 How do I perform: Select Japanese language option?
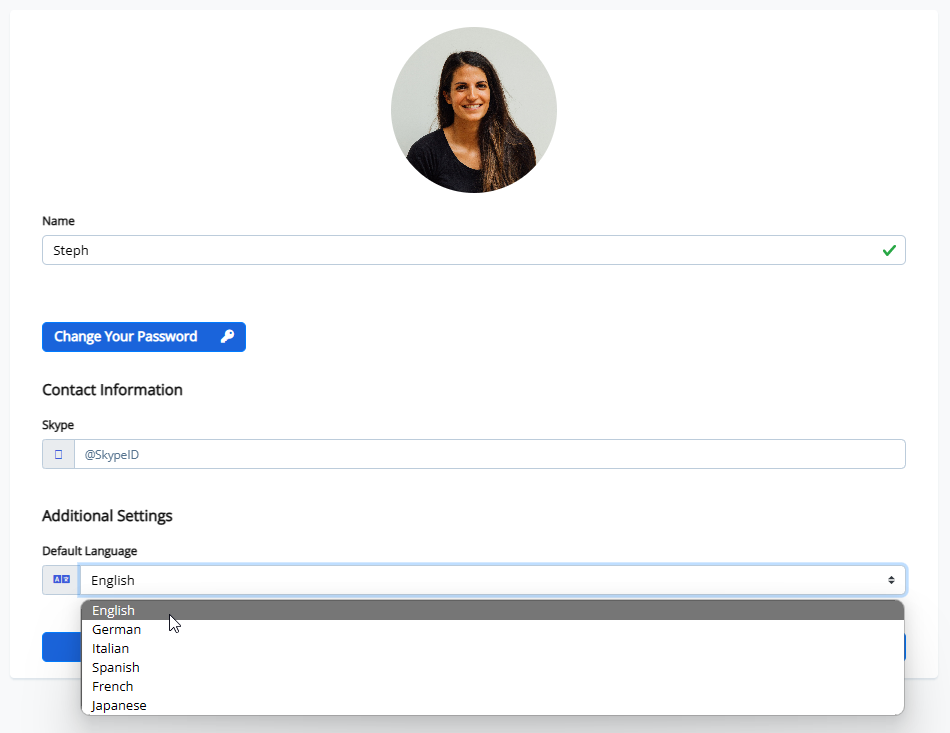pos(493,705)
